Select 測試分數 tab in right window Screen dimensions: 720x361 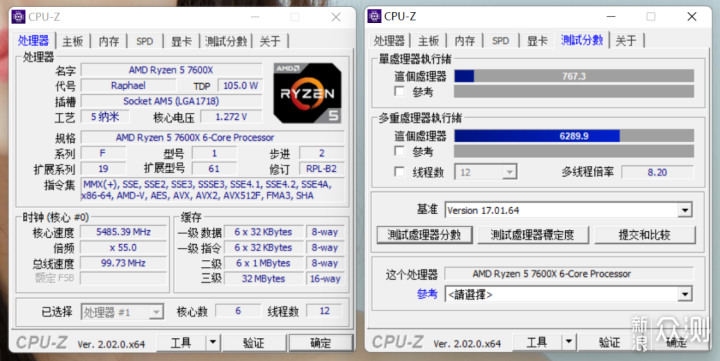click(582, 40)
